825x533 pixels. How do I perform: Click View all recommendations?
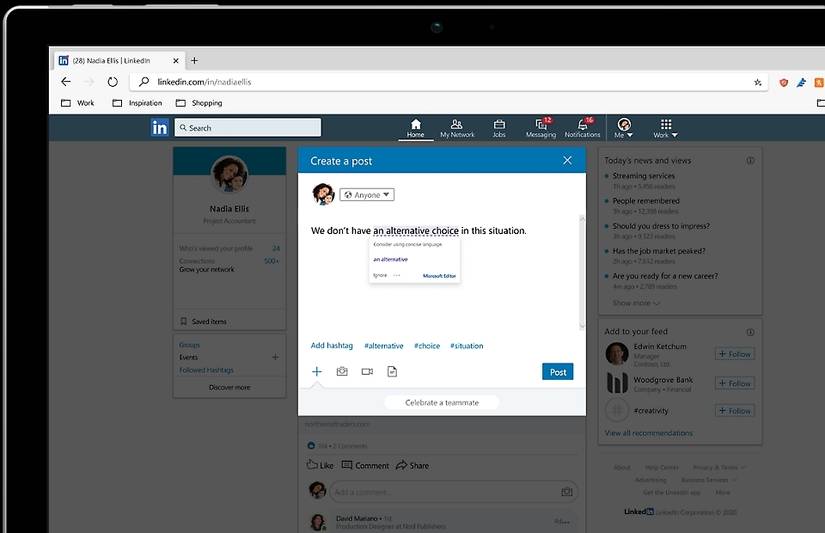[648, 433]
